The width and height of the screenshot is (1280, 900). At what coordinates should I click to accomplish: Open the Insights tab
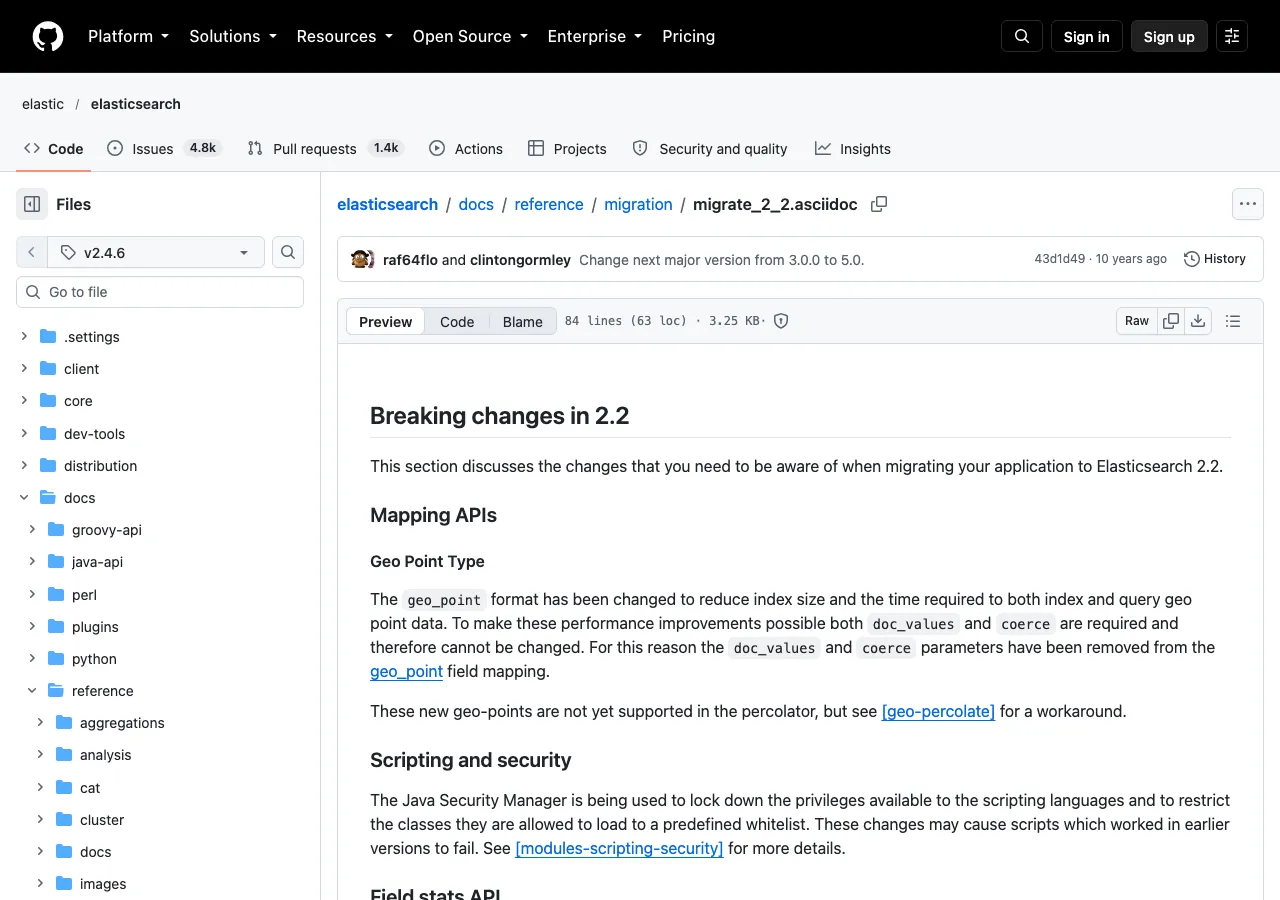click(x=853, y=148)
